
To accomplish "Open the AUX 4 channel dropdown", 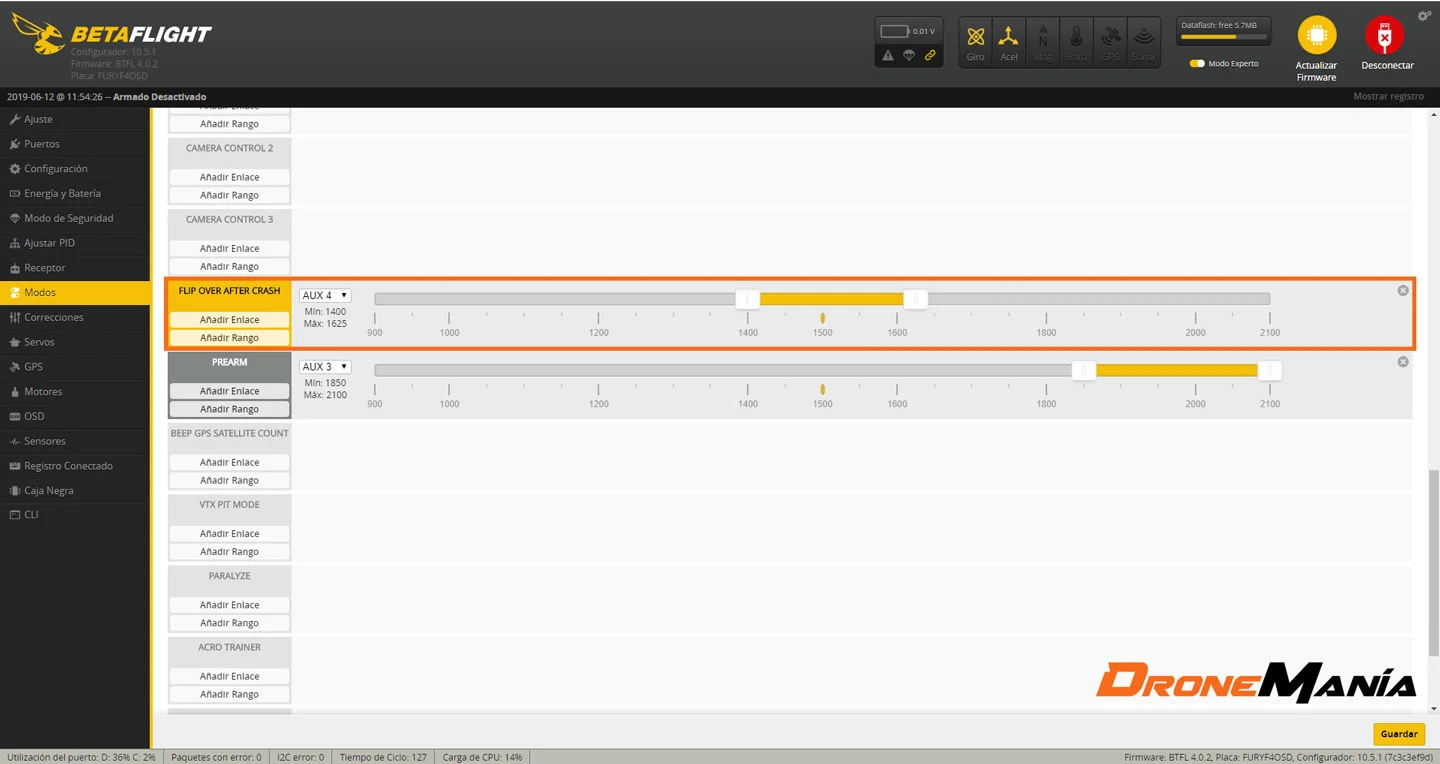I will pos(324,295).
